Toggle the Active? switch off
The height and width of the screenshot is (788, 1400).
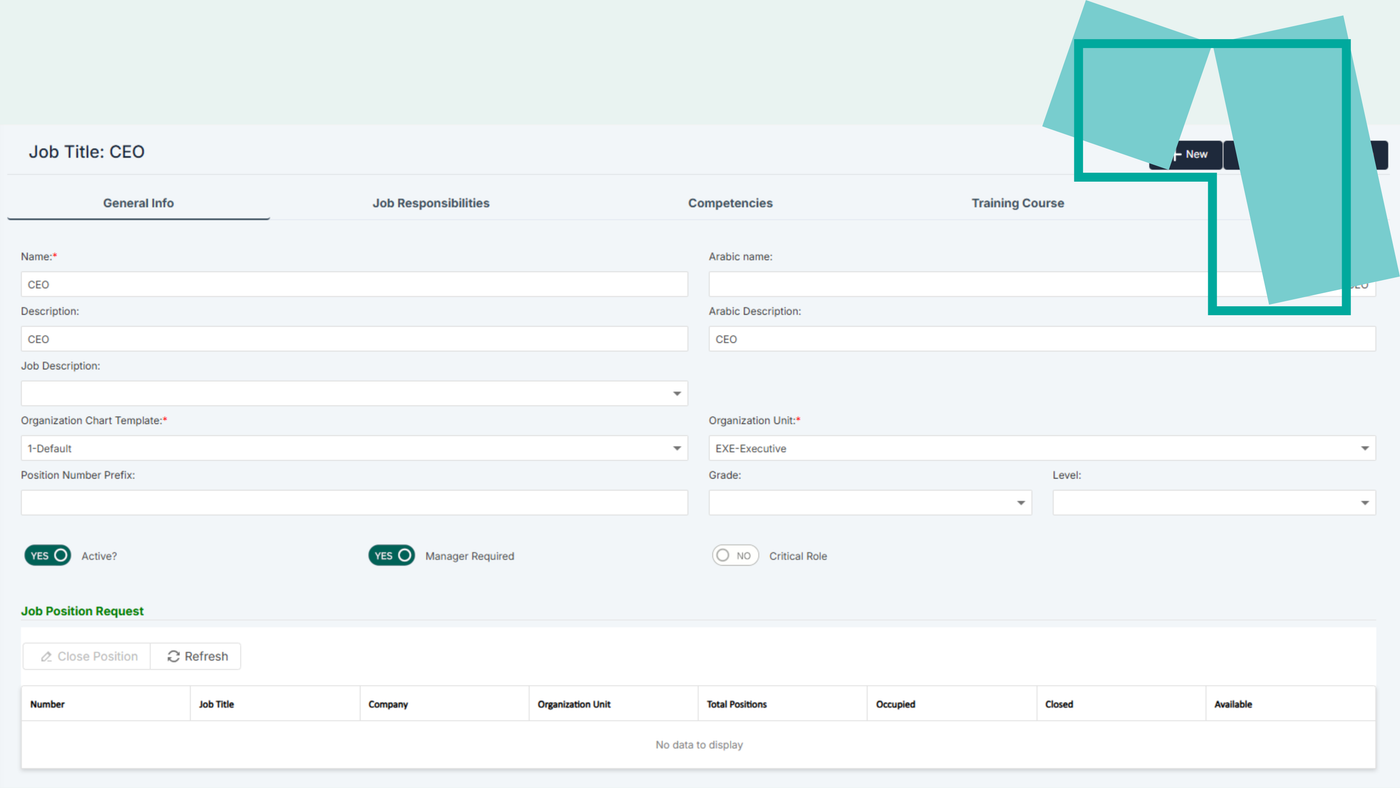[48, 556]
